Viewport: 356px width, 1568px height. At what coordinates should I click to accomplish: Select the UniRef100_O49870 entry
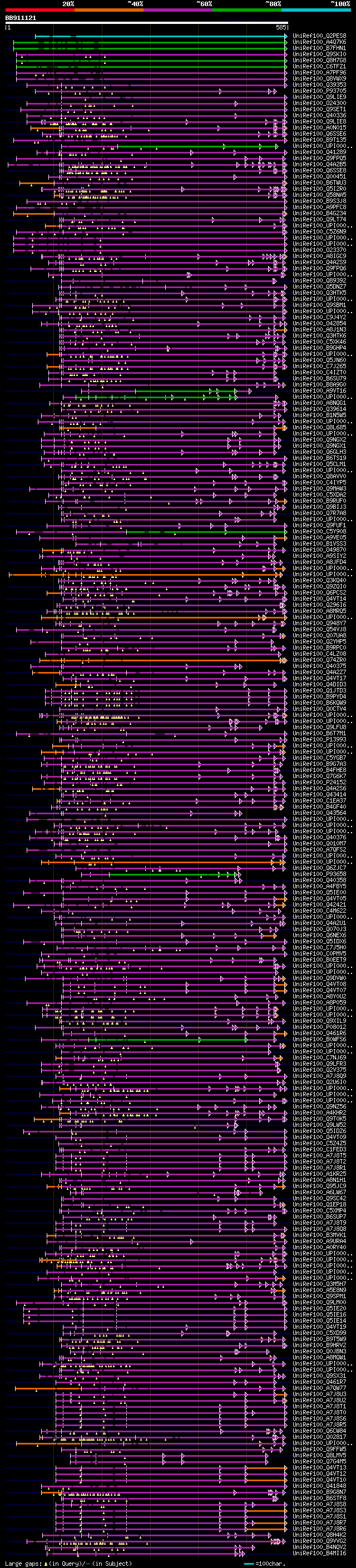(x=319, y=550)
